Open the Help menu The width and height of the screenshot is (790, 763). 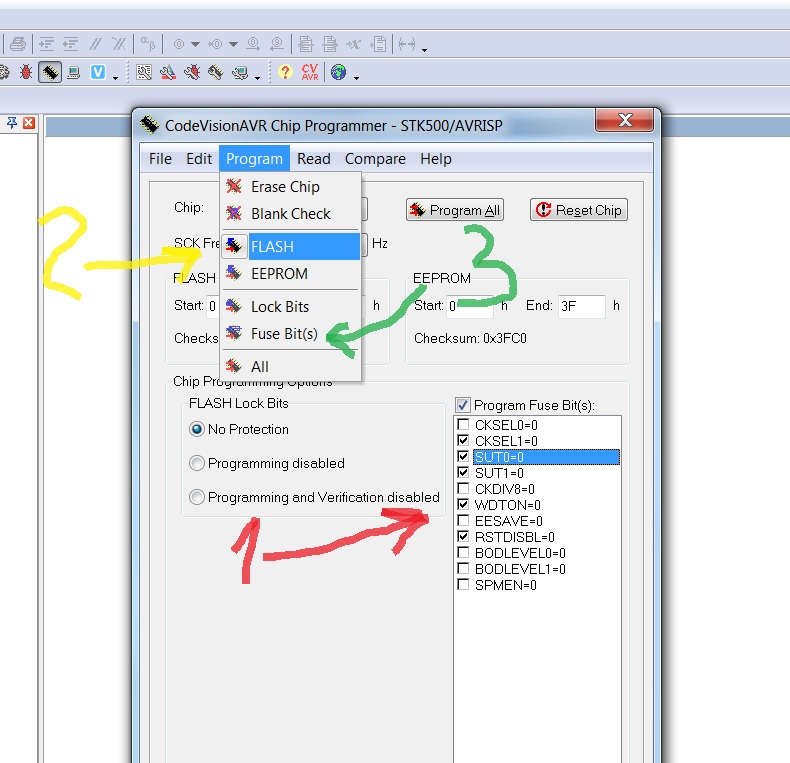point(436,159)
